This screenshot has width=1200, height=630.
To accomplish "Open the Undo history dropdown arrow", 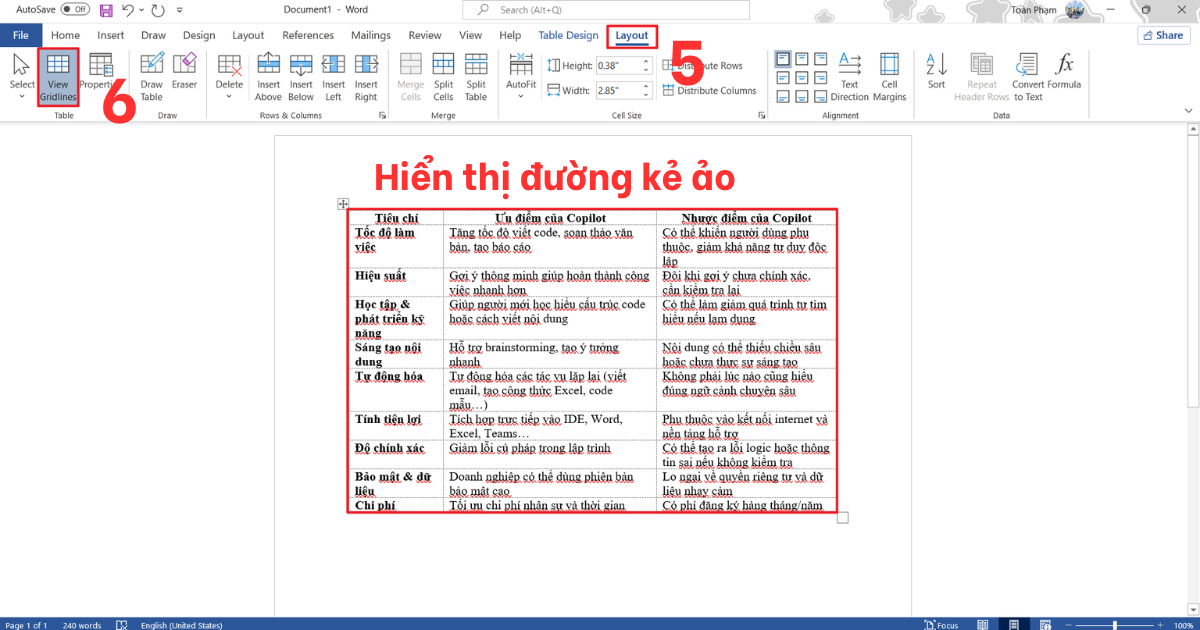I will pyautogui.click(x=141, y=9).
